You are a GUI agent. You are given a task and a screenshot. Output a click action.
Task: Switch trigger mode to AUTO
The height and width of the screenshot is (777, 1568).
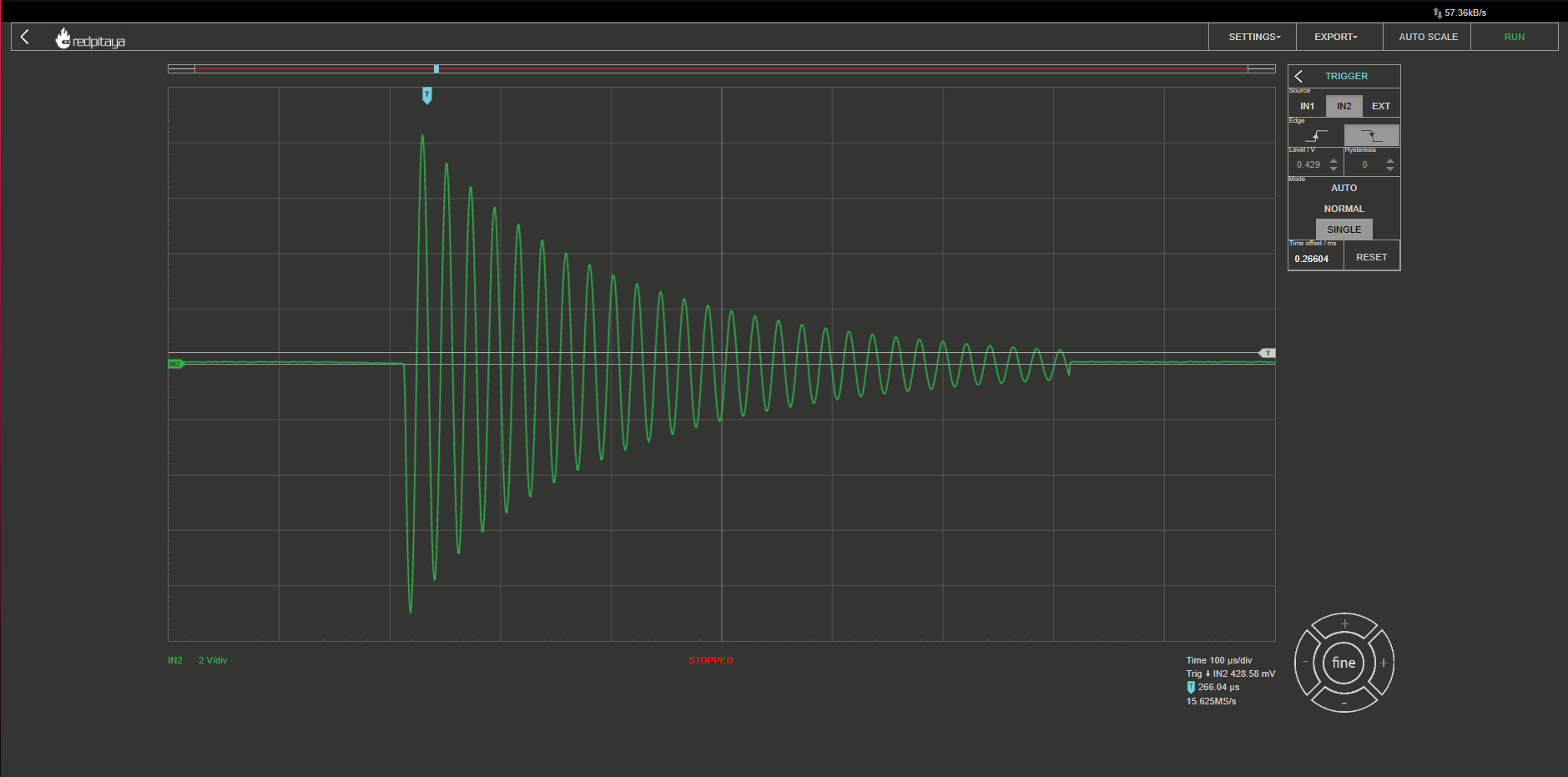1344,188
